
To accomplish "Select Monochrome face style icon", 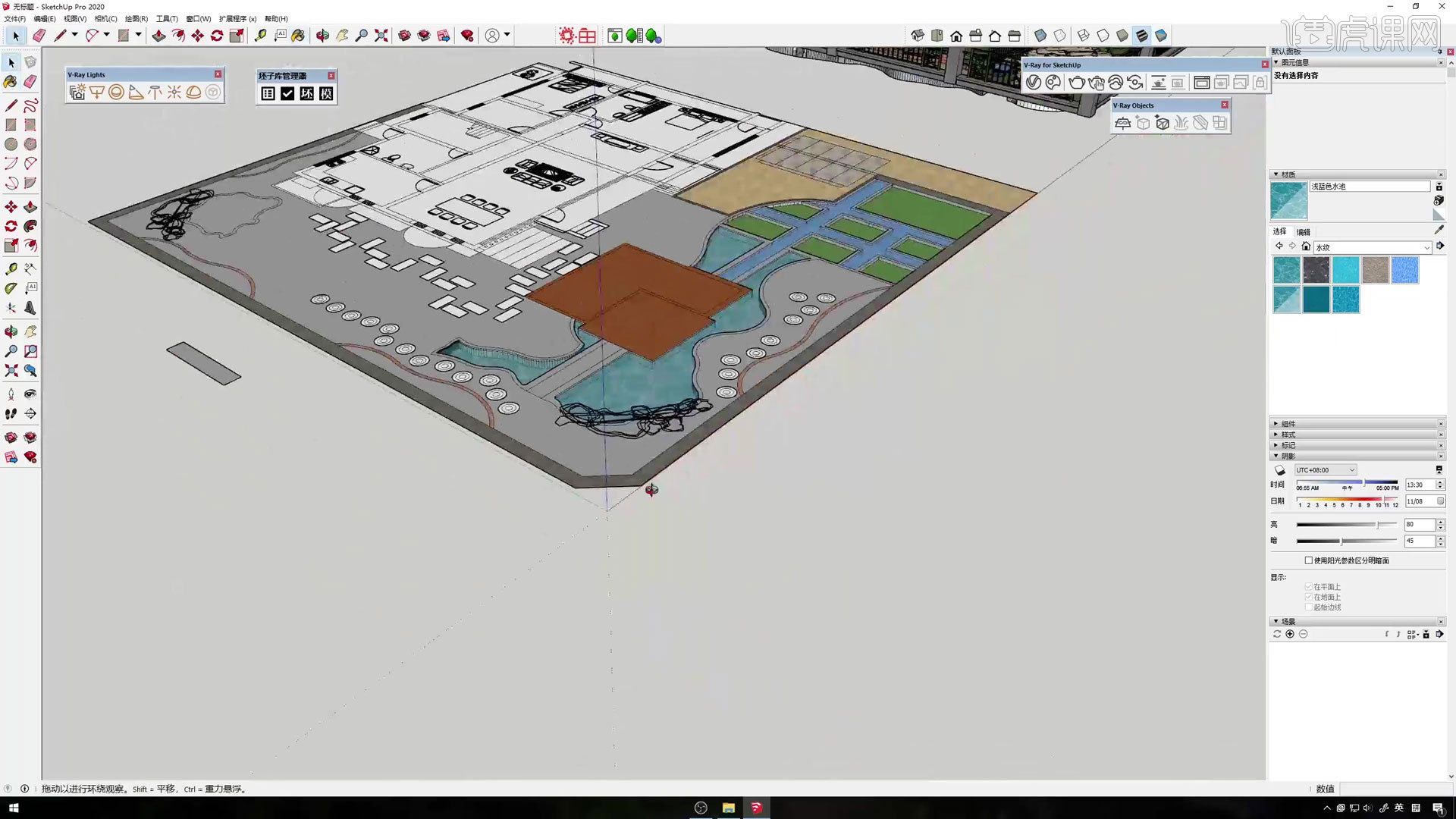I will [x=1161, y=36].
